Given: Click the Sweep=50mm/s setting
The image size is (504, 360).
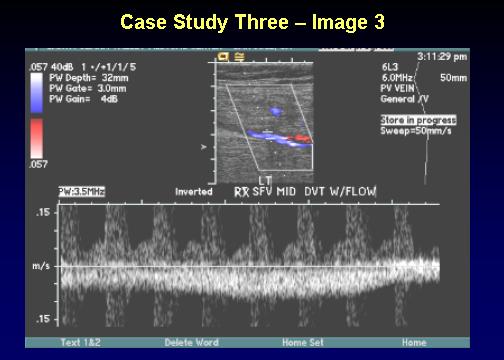Looking at the screenshot, I should (416, 131).
